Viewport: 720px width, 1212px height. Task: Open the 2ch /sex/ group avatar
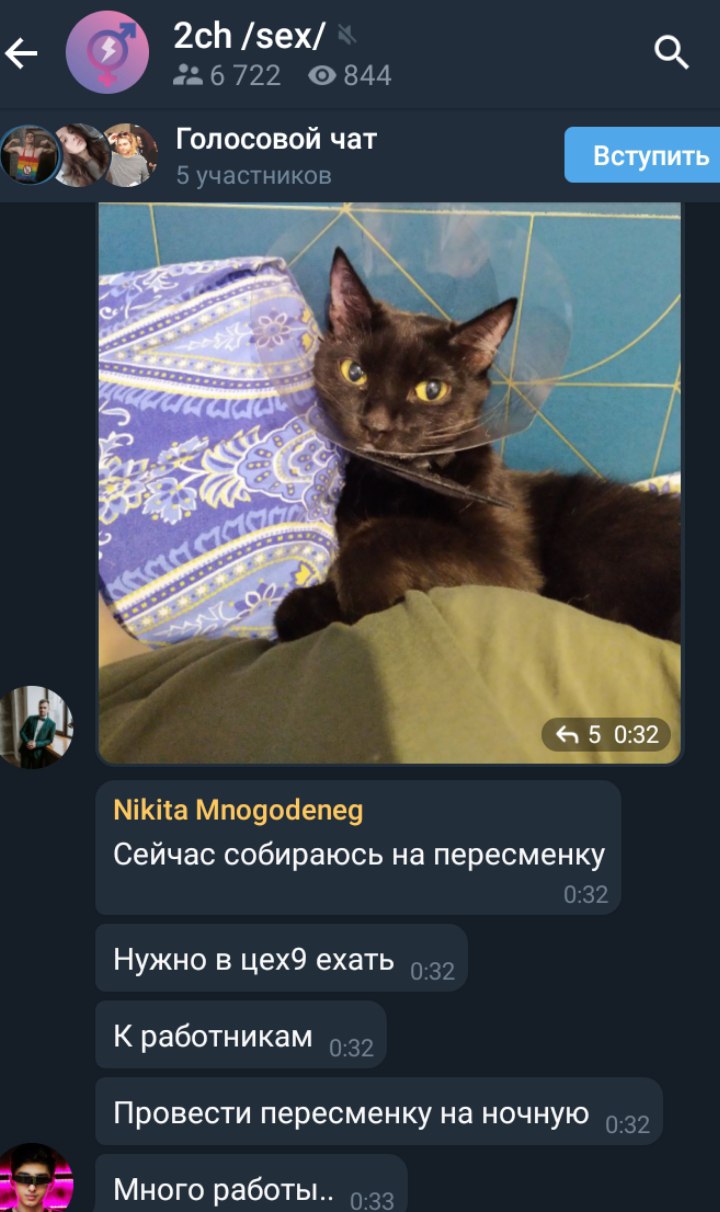click(107, 52)
